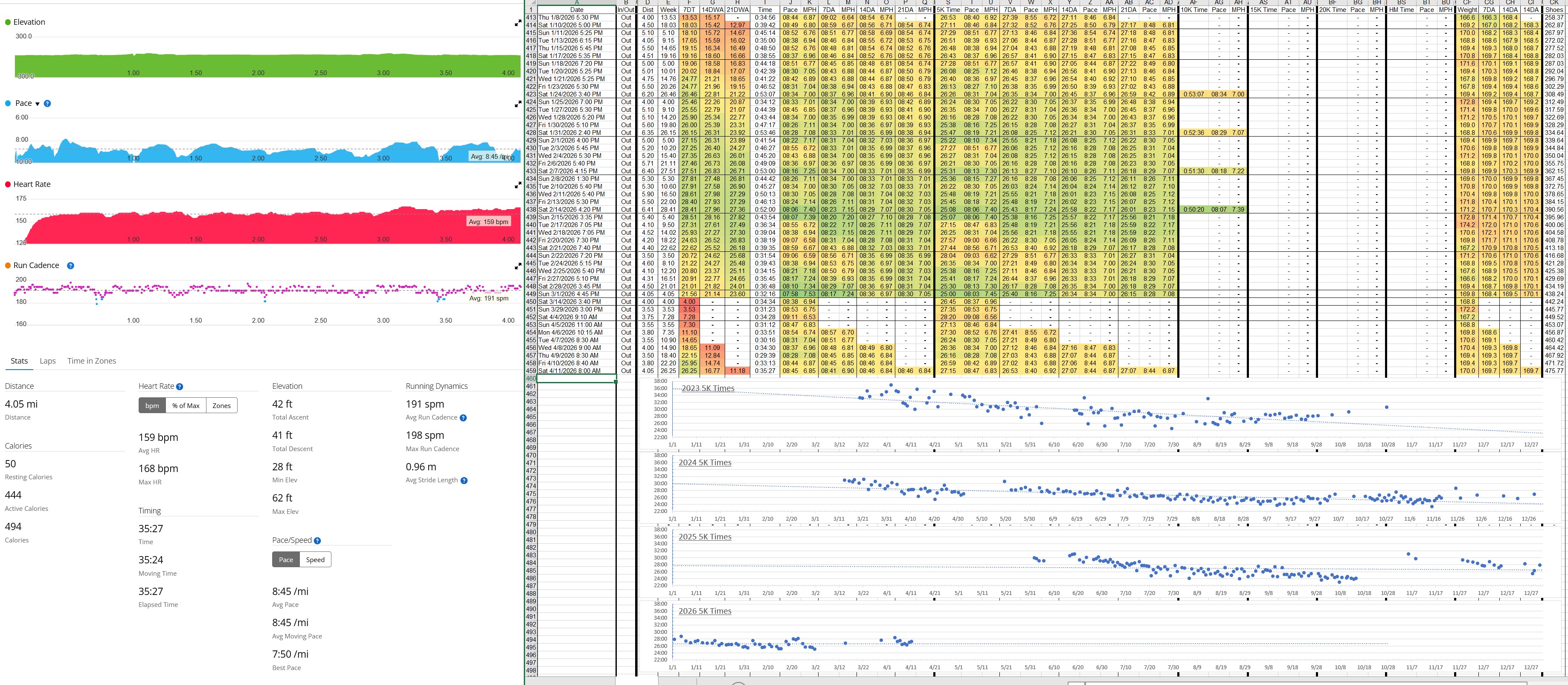Select the Pace button under Pace/Speed
This screenshot has height=685, width=1568.
(286, 560)
